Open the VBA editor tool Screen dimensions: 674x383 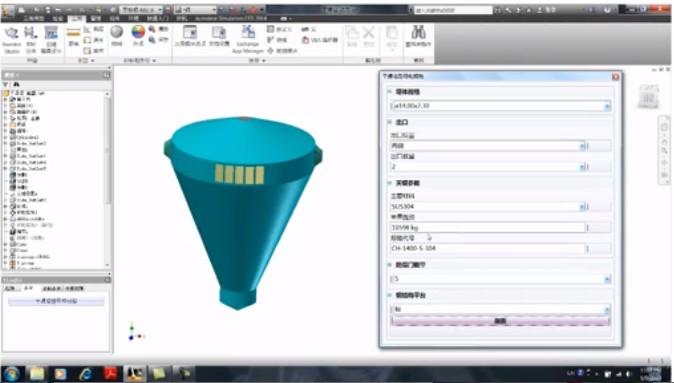320,40
